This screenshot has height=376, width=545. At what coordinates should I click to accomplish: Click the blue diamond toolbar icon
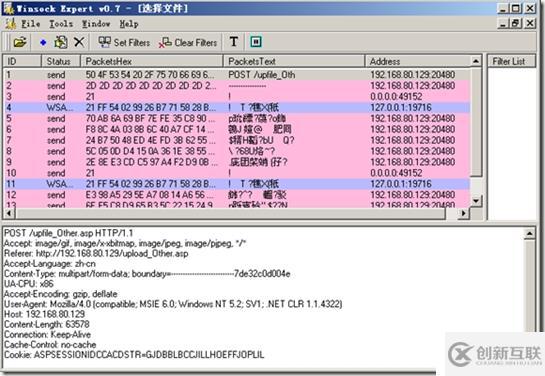43,42
